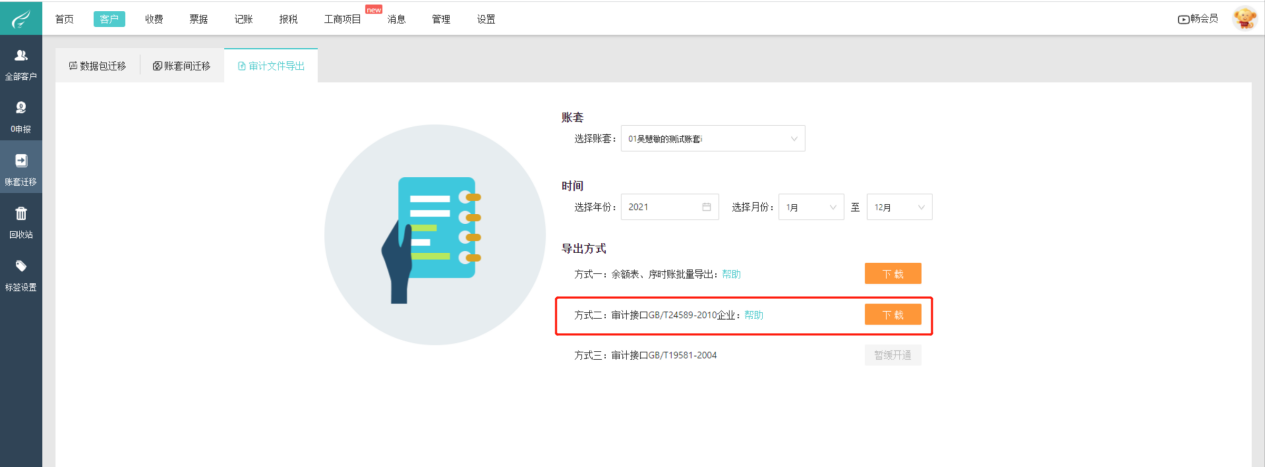
Task: Open end month dropdown showing 12月
Action: pyautogui.click(x=899, y=207)
